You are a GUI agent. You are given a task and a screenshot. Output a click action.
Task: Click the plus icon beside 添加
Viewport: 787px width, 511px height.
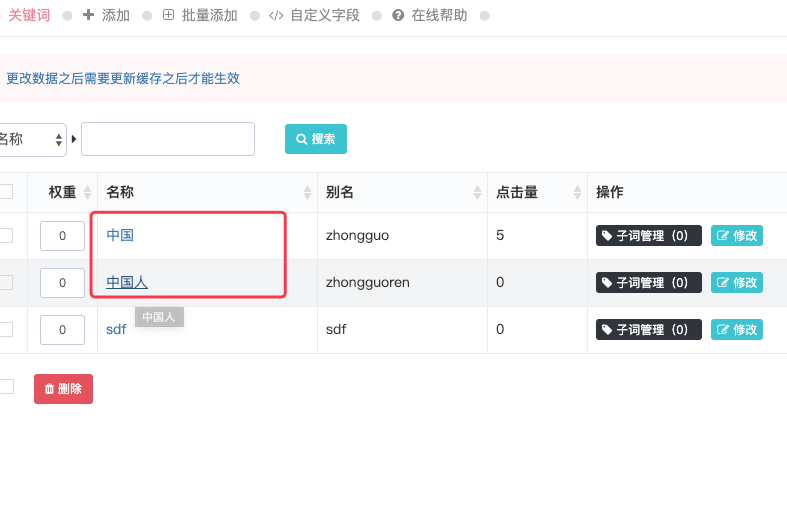(x=88, y=15)
